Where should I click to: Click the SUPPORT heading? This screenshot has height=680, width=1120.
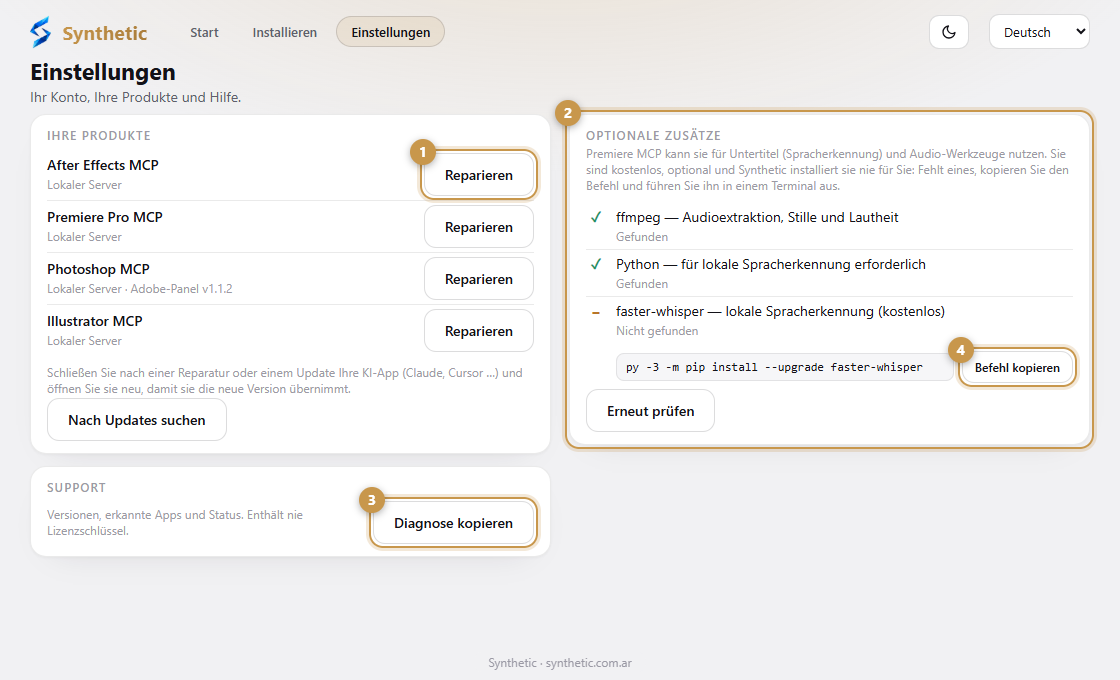tap(76, 488)
